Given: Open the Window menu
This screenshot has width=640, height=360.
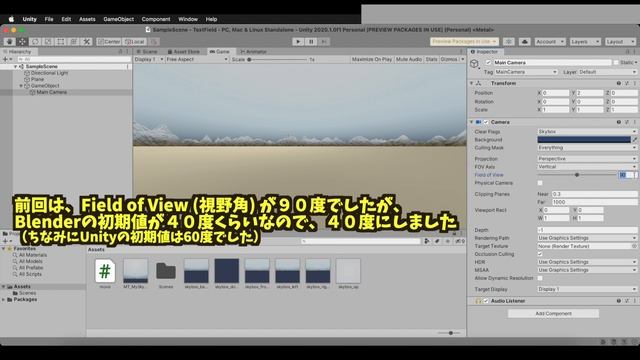Looking at the screenshot, I should tap(188, 19).
